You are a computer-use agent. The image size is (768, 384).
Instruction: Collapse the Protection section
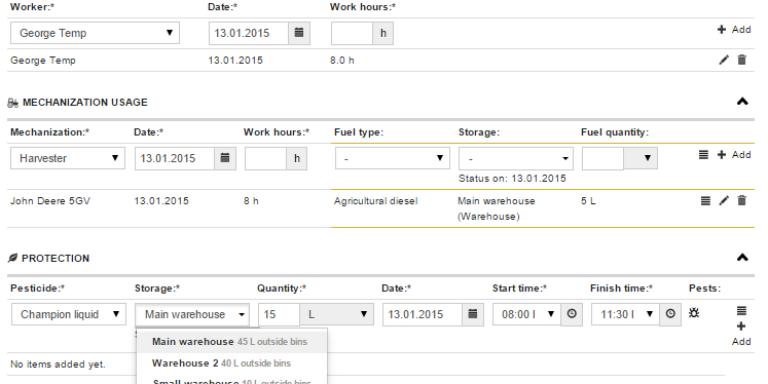click(x=743, y=258)
